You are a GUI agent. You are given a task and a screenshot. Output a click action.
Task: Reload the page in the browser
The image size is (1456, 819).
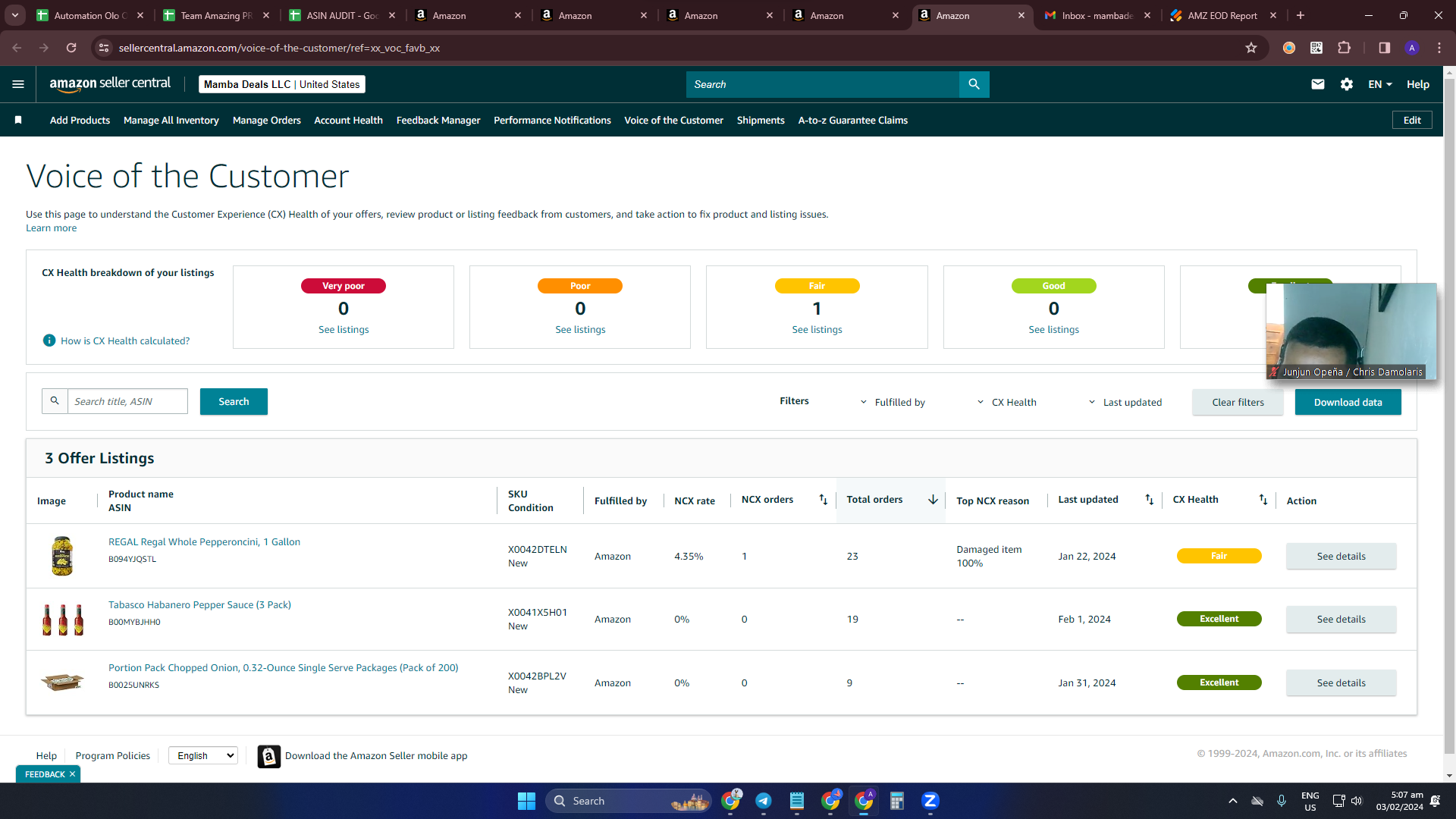(71, 48)
